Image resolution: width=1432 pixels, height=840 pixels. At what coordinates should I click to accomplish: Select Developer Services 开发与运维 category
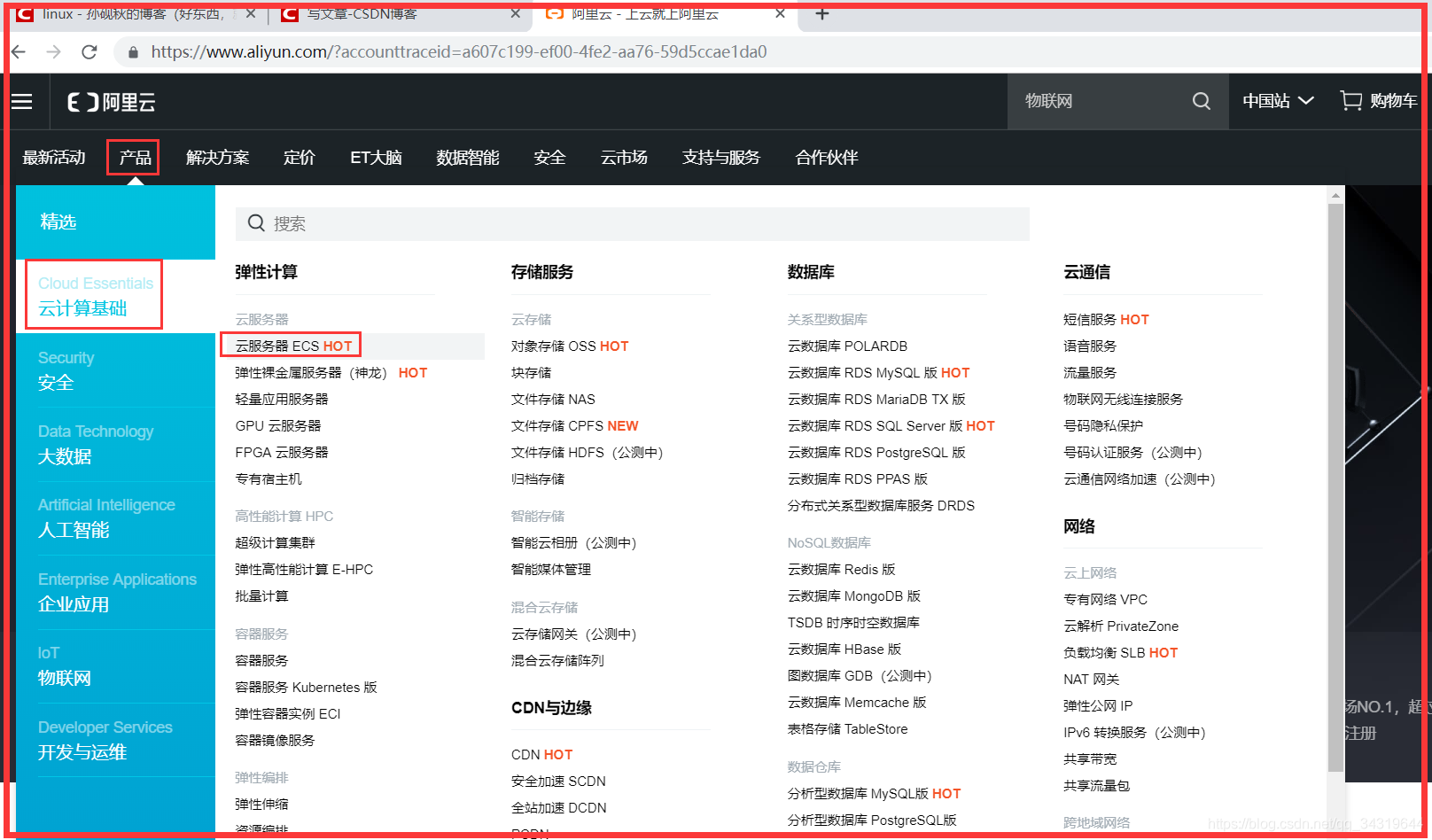(x=115, y=740)
